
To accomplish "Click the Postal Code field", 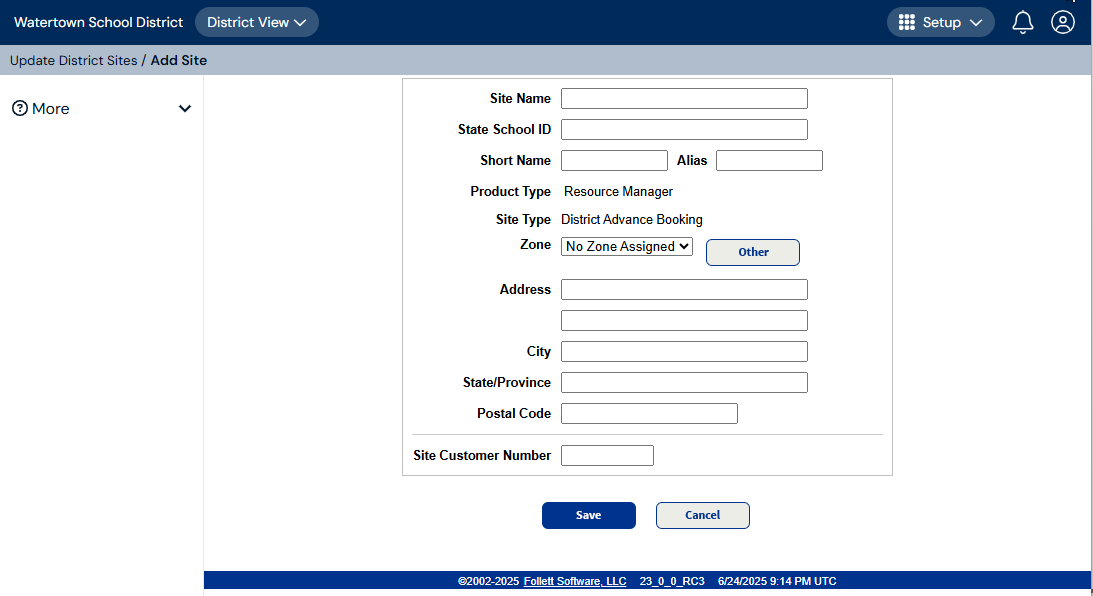I will (649, 413).
